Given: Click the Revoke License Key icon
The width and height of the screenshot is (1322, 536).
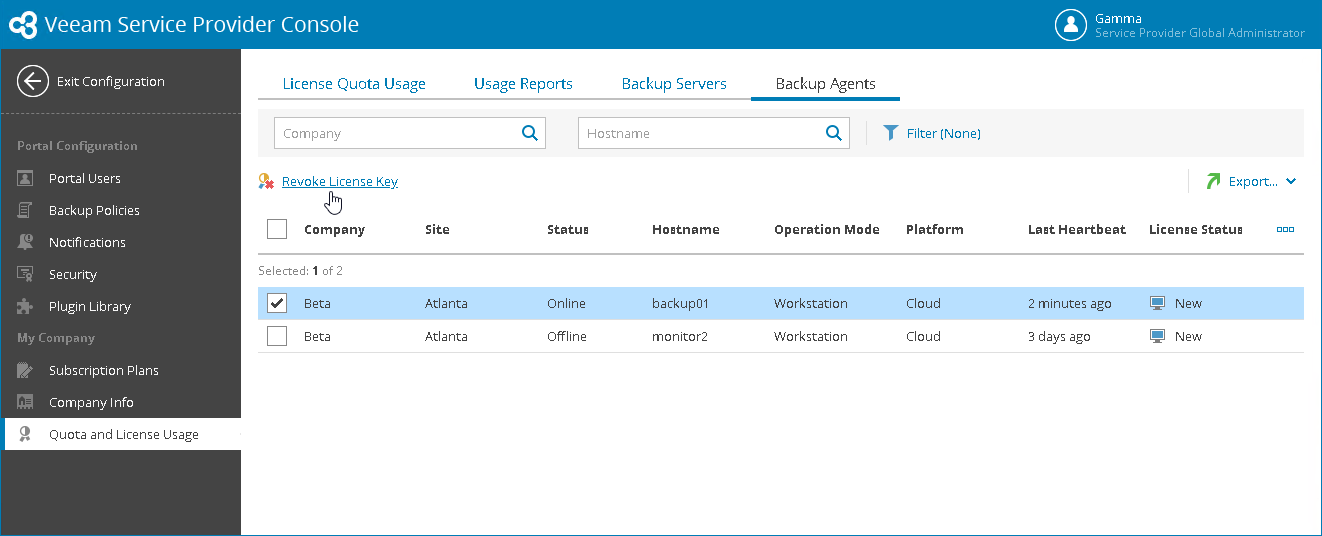Looking at the screenshot, I should point(266,181).
